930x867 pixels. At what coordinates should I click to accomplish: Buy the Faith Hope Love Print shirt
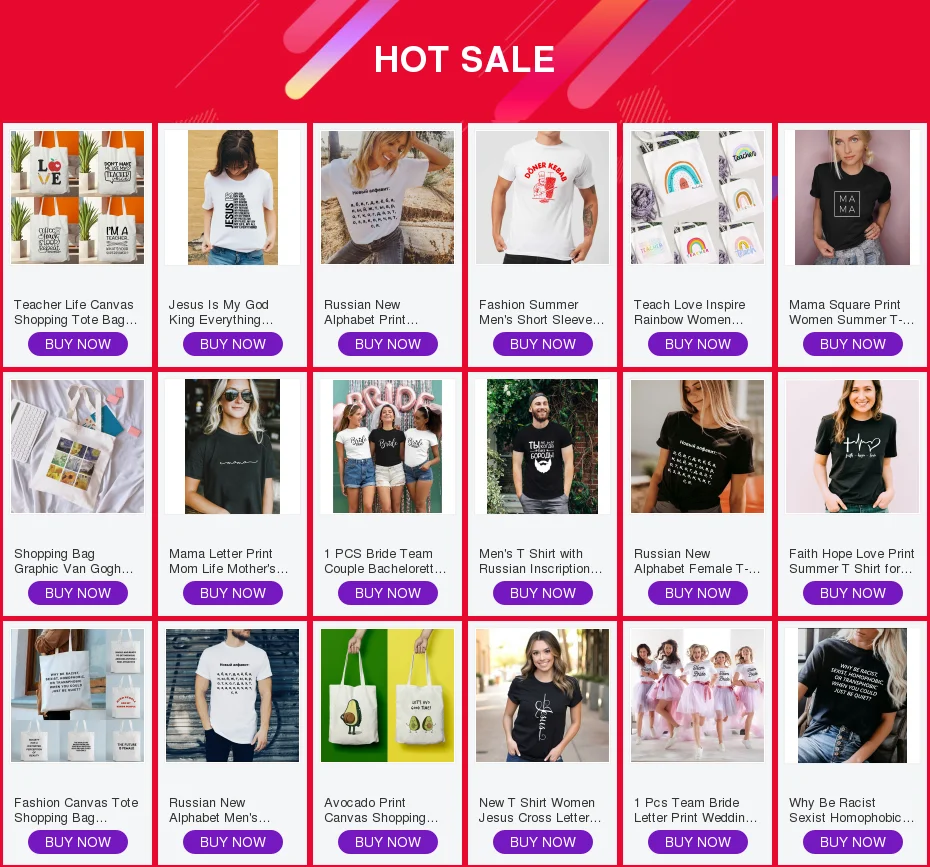coord(852,593)
